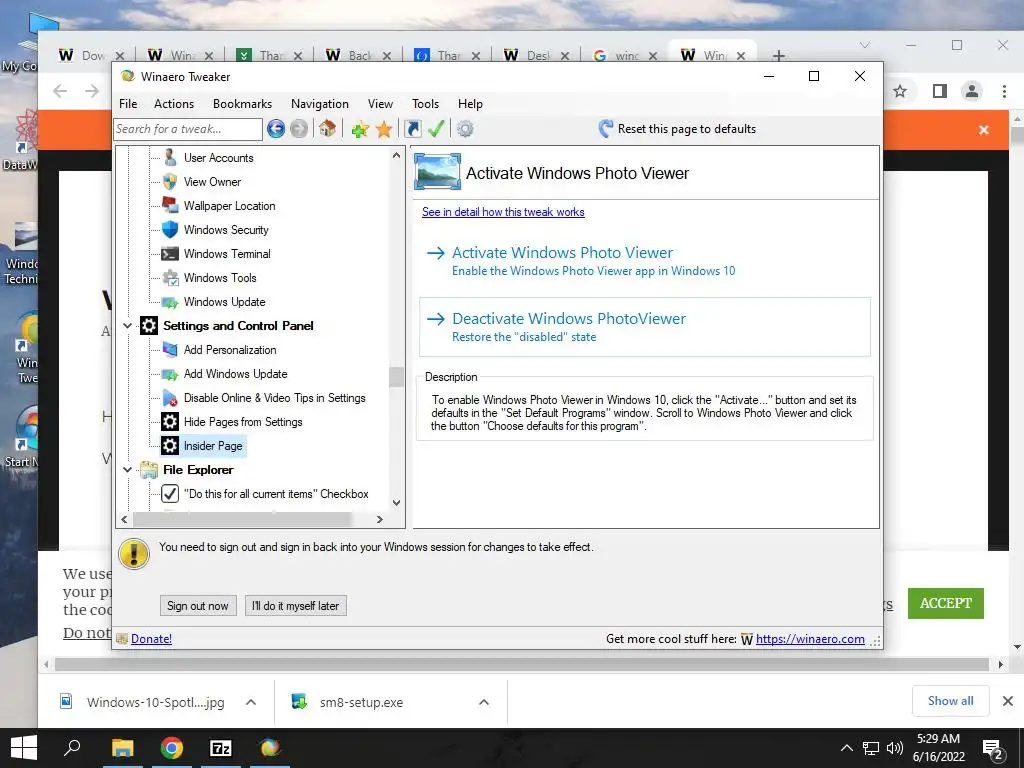Click the tree horizontal scrollbar thumb

click(242, 519)
